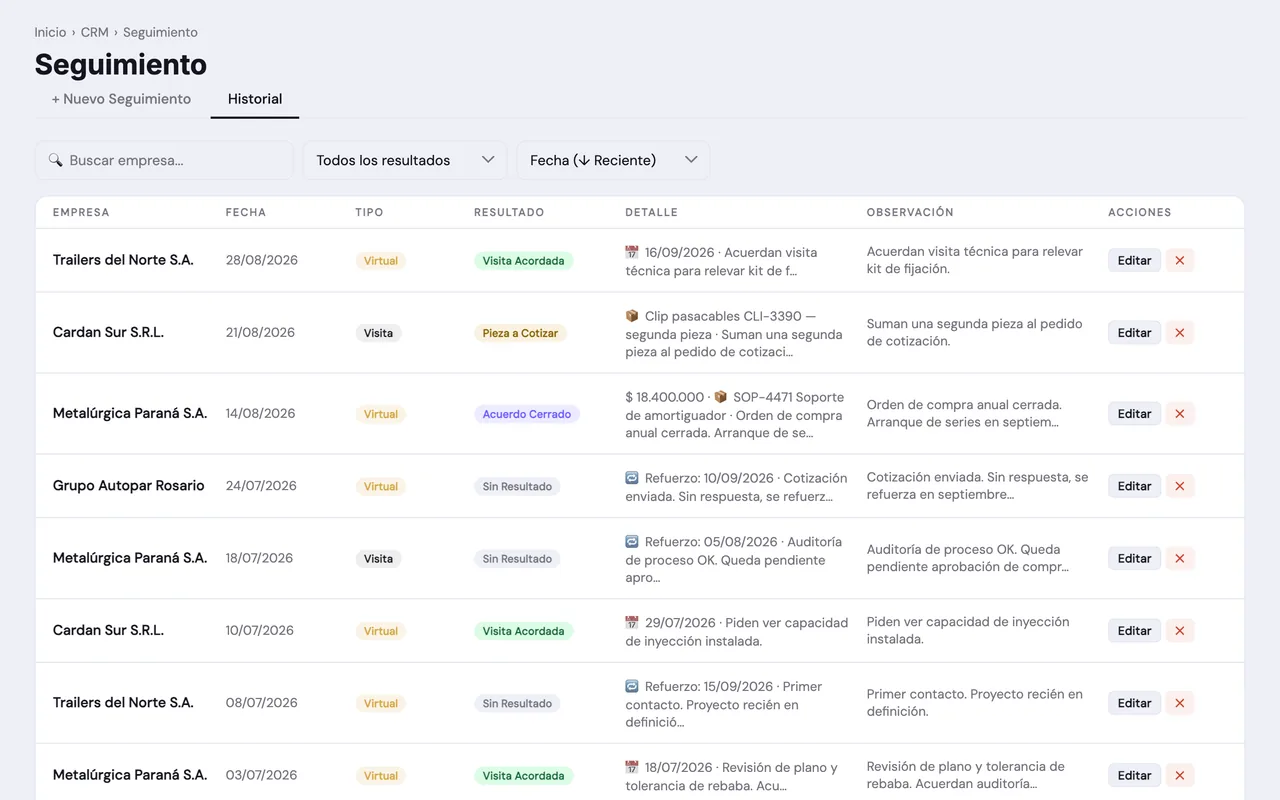Click the date 14/08/2026
Image resolution: width=1280 pixels, height=800 pixels.
click(x=260, y=414)
